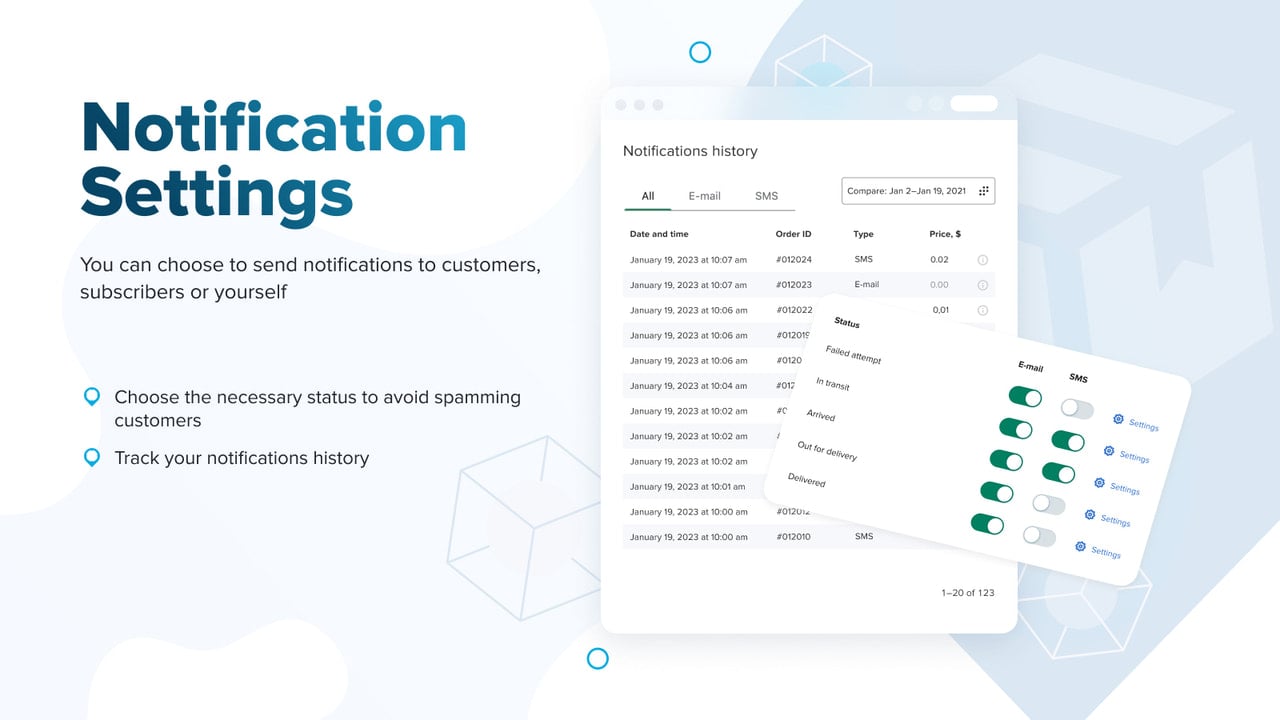Click the 1–20 of 123 pagination label
Image resolution: width=1280 pixels, height=720 pixels.
[x=968, y=593]
